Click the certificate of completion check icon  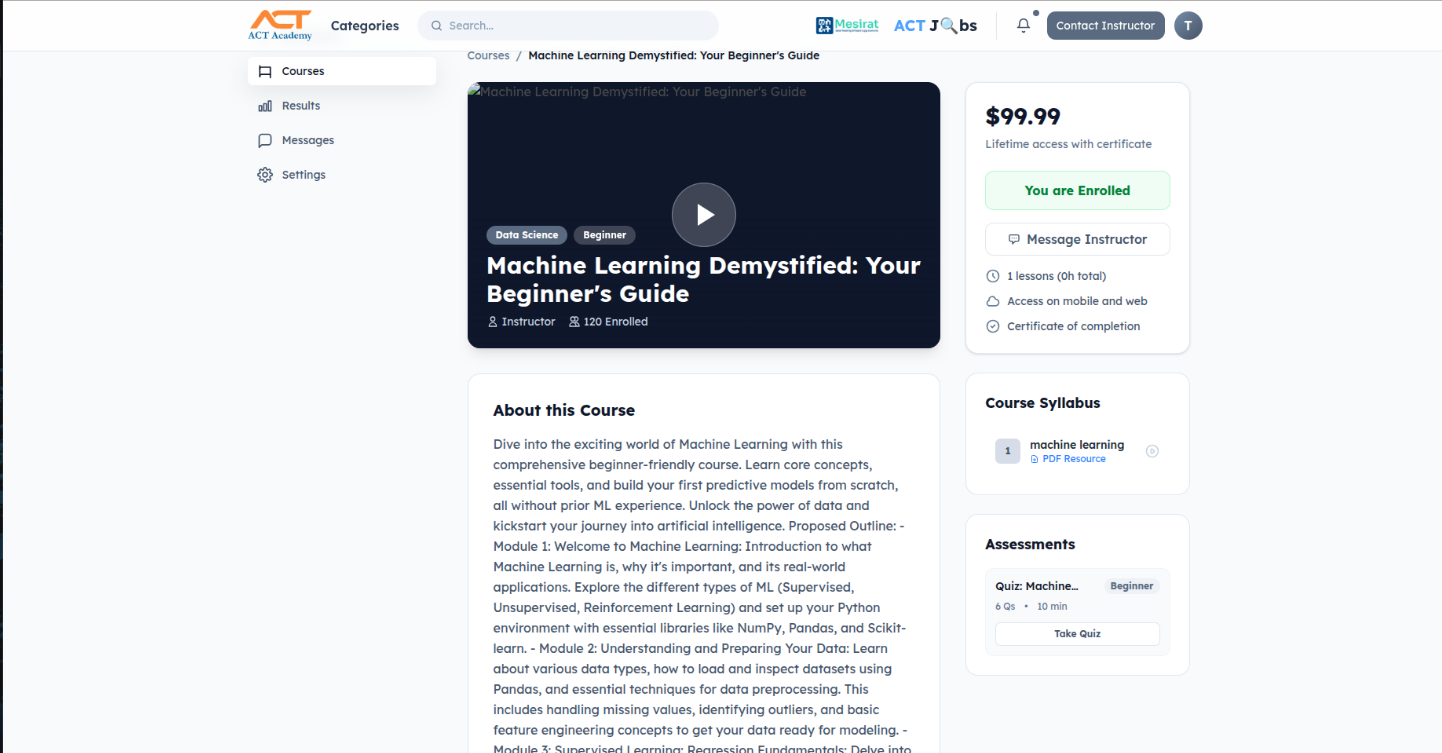(992, 326)
